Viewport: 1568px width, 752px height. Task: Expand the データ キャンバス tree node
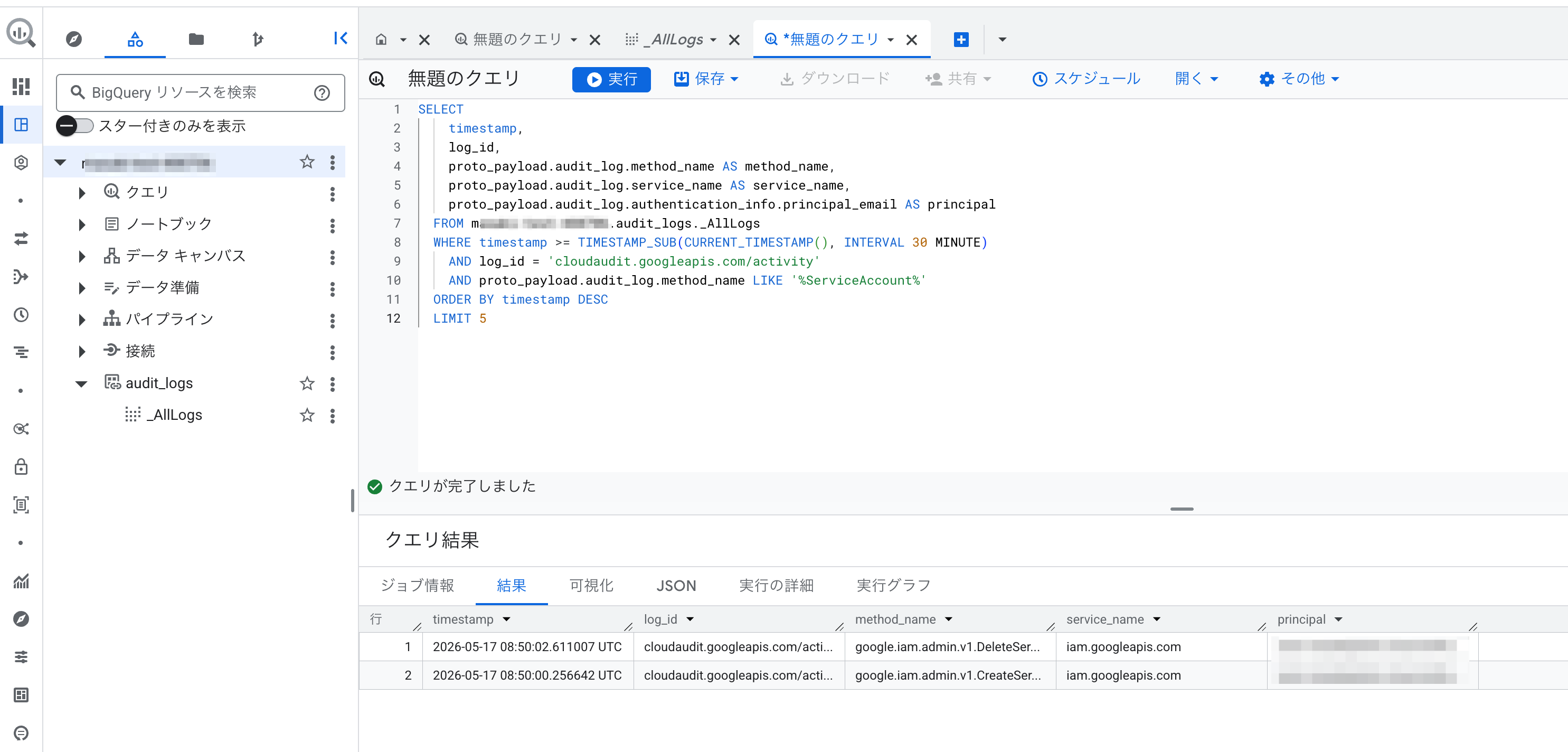(x=81, y=257)
